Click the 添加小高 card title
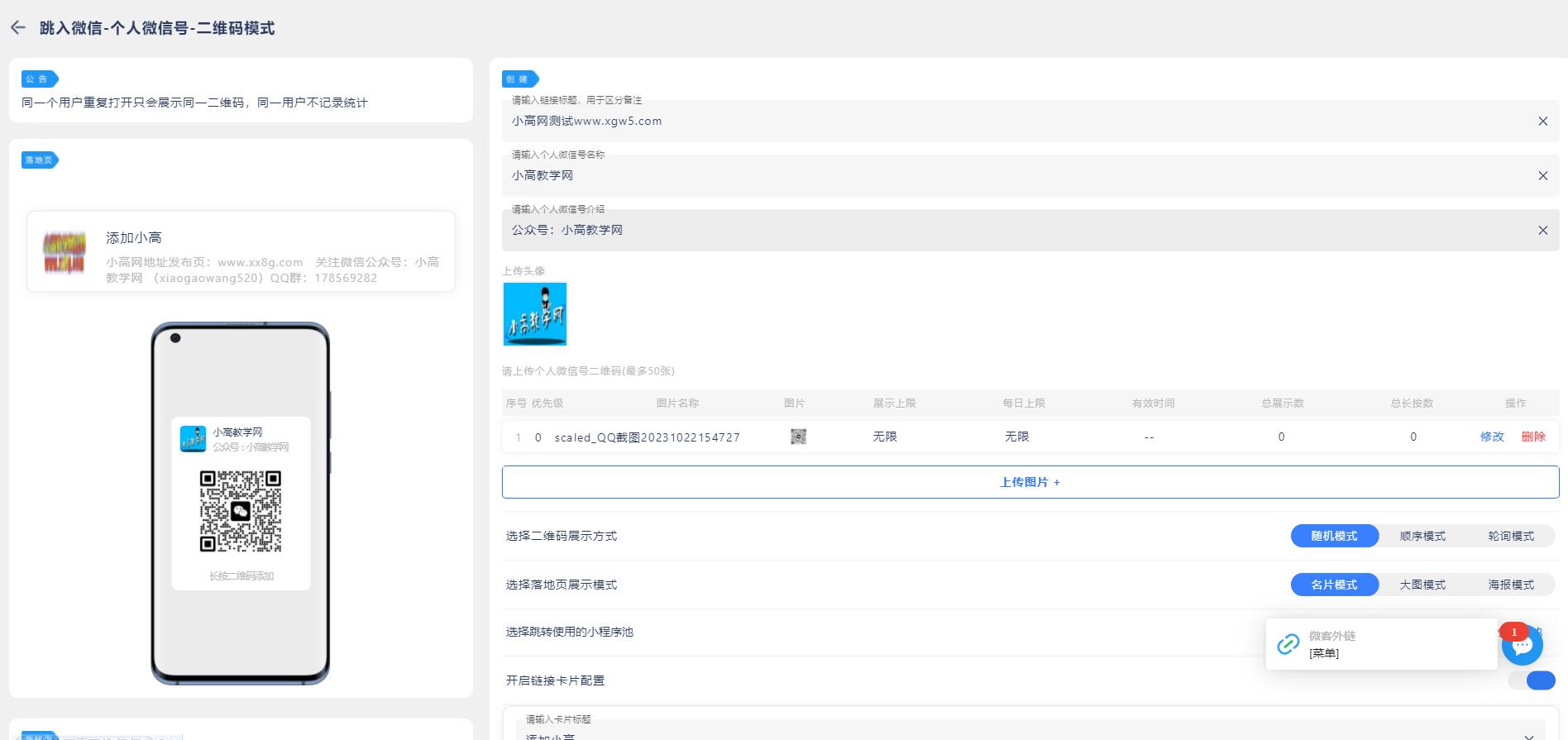This screenshot has width=1568, height=740. pos(134,238)
